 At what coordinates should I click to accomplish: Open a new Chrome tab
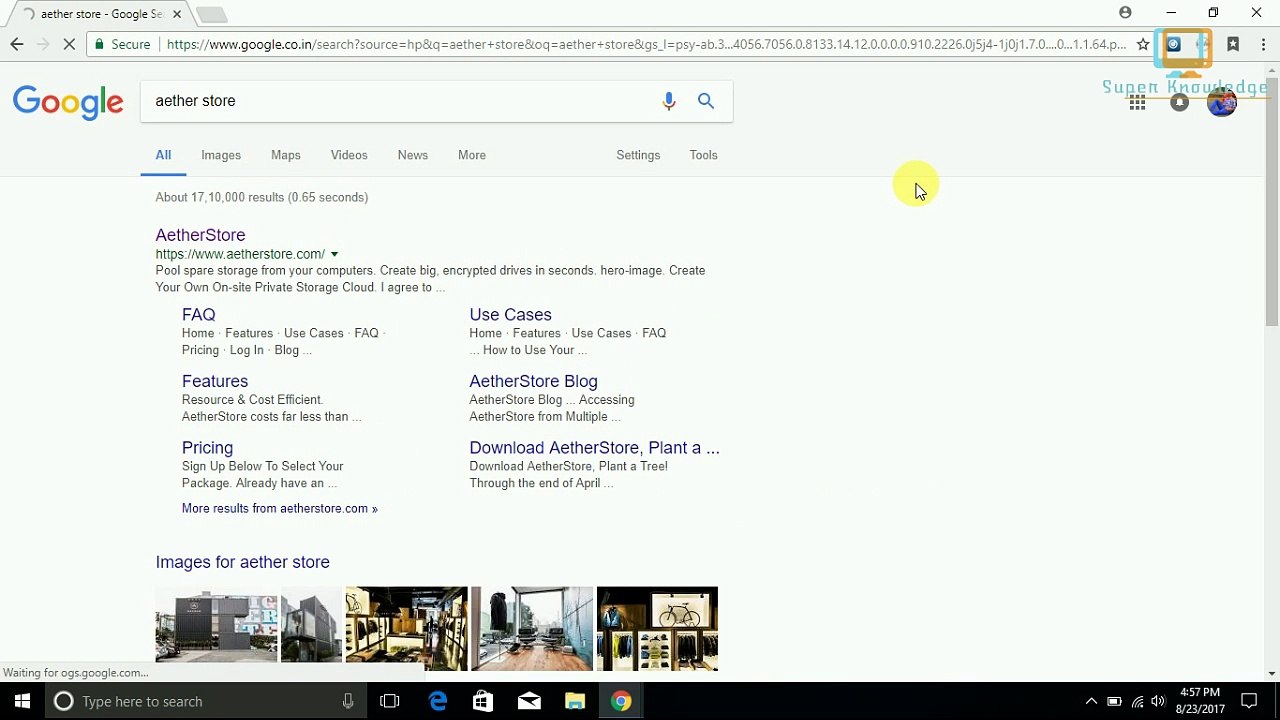point(211,14)
